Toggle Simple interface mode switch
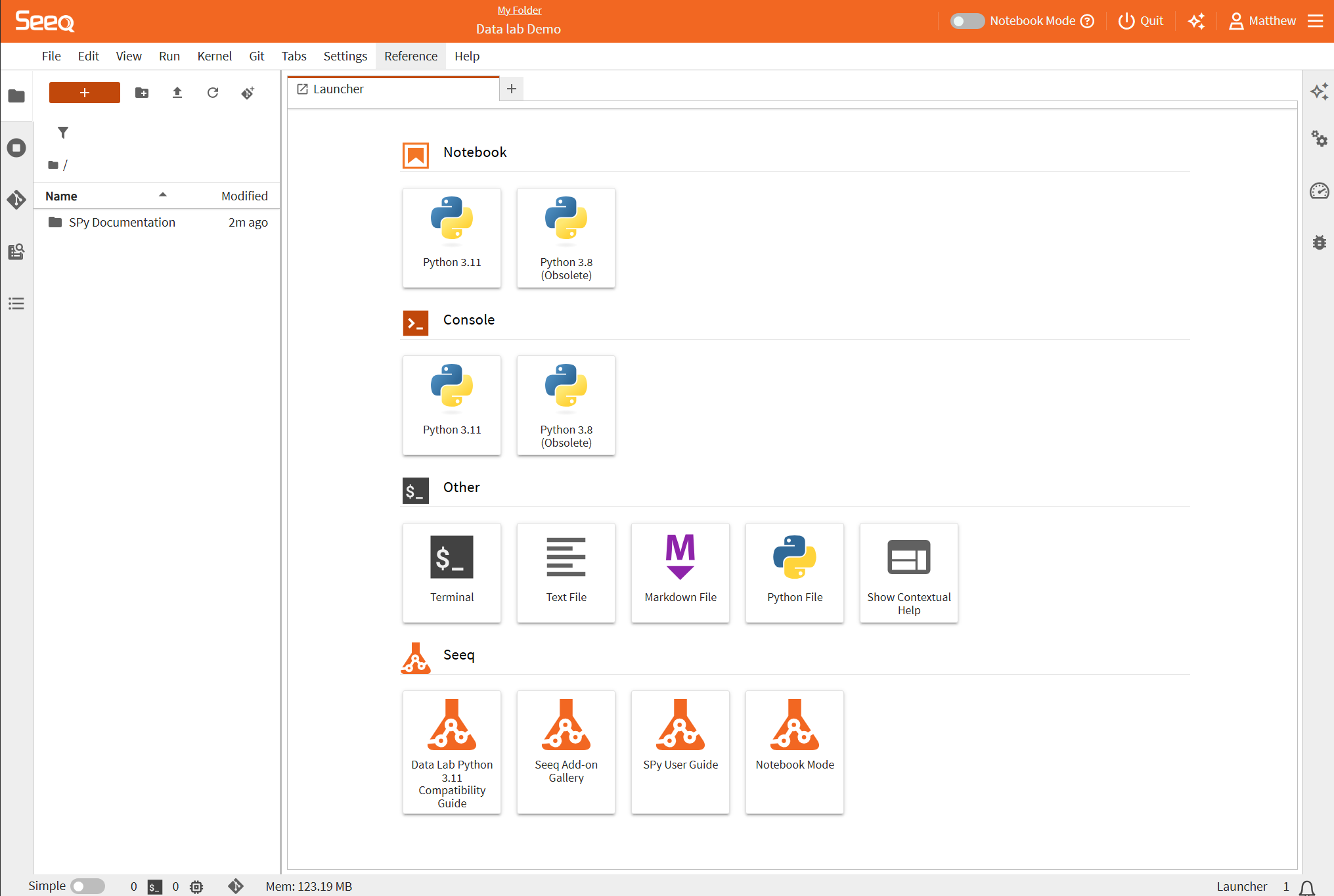Screen dimensions: 1334x896 [87, 886]
